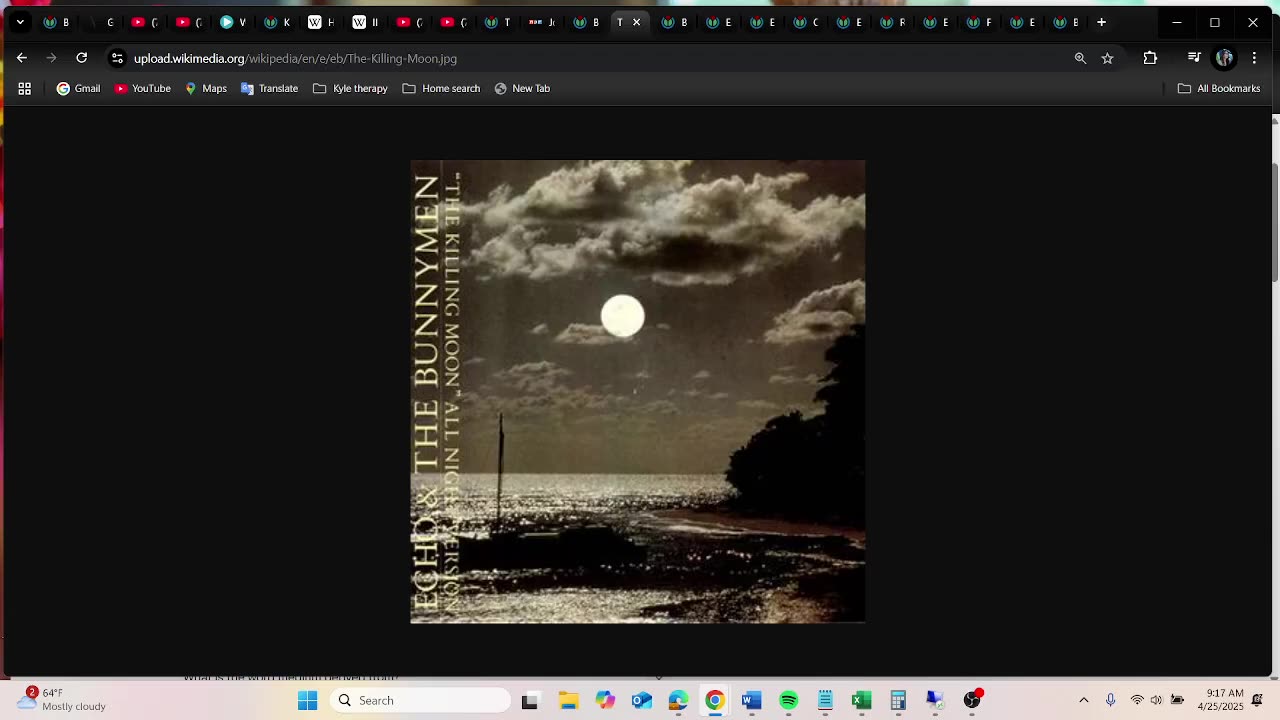This screenshot has width=1280, height=720.
Task: Open the Chrome profile avatar
Action: tap(1224, 58)
